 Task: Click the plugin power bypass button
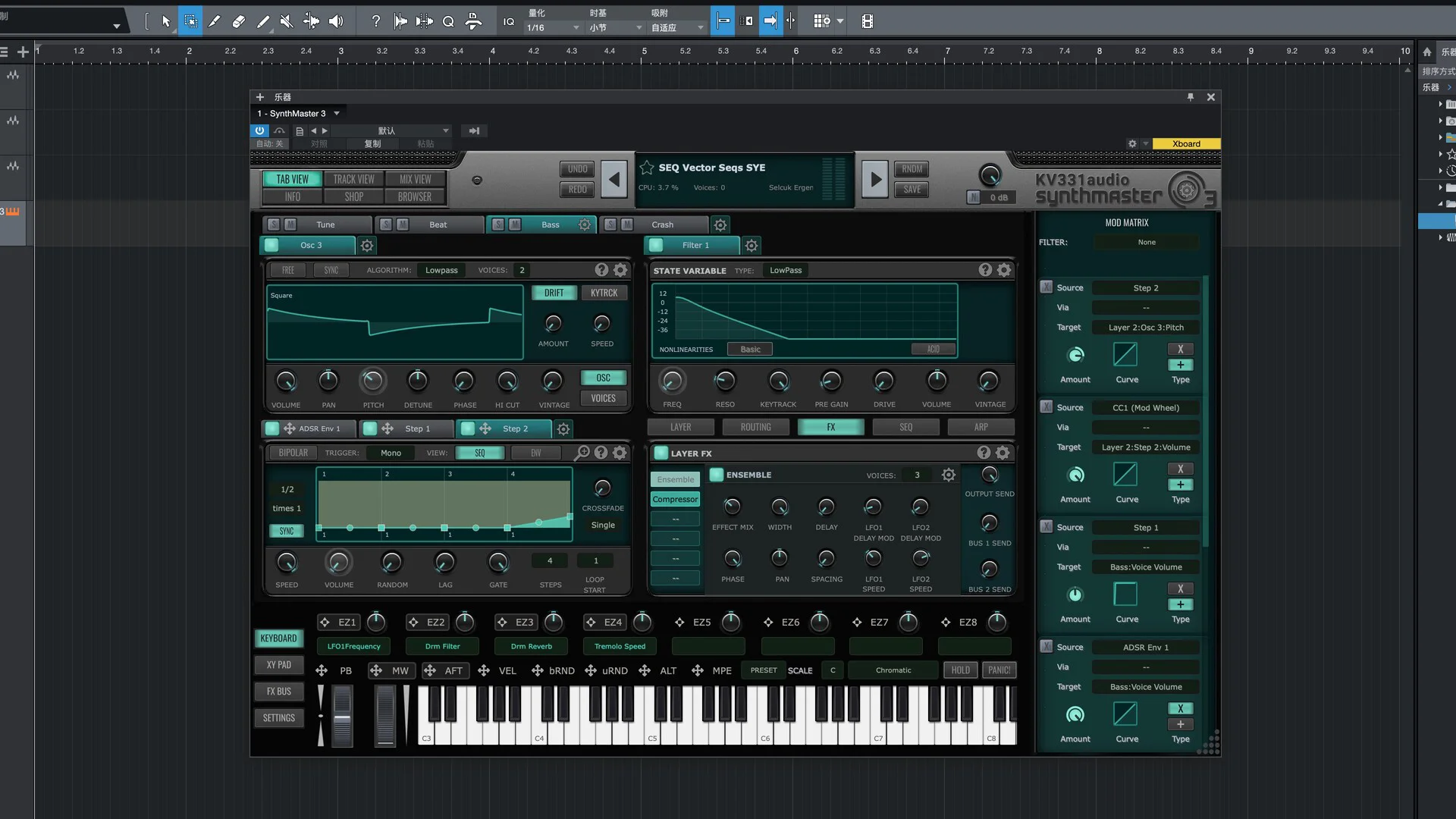point(259,130)
